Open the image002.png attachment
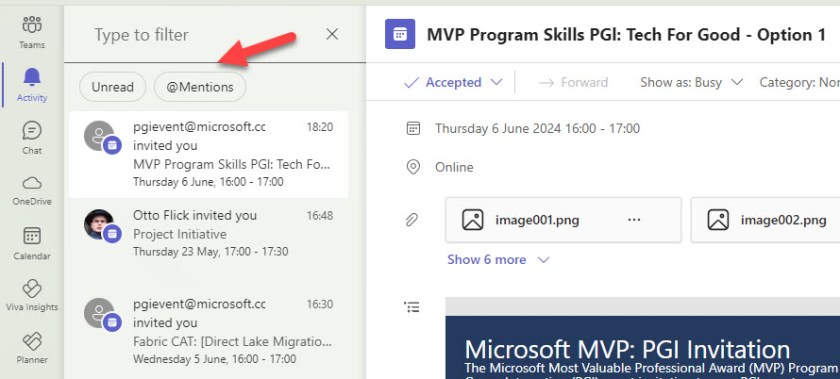The width and height of the screenshot is (840, 379). pyautogui.click(x=765, y=220)
